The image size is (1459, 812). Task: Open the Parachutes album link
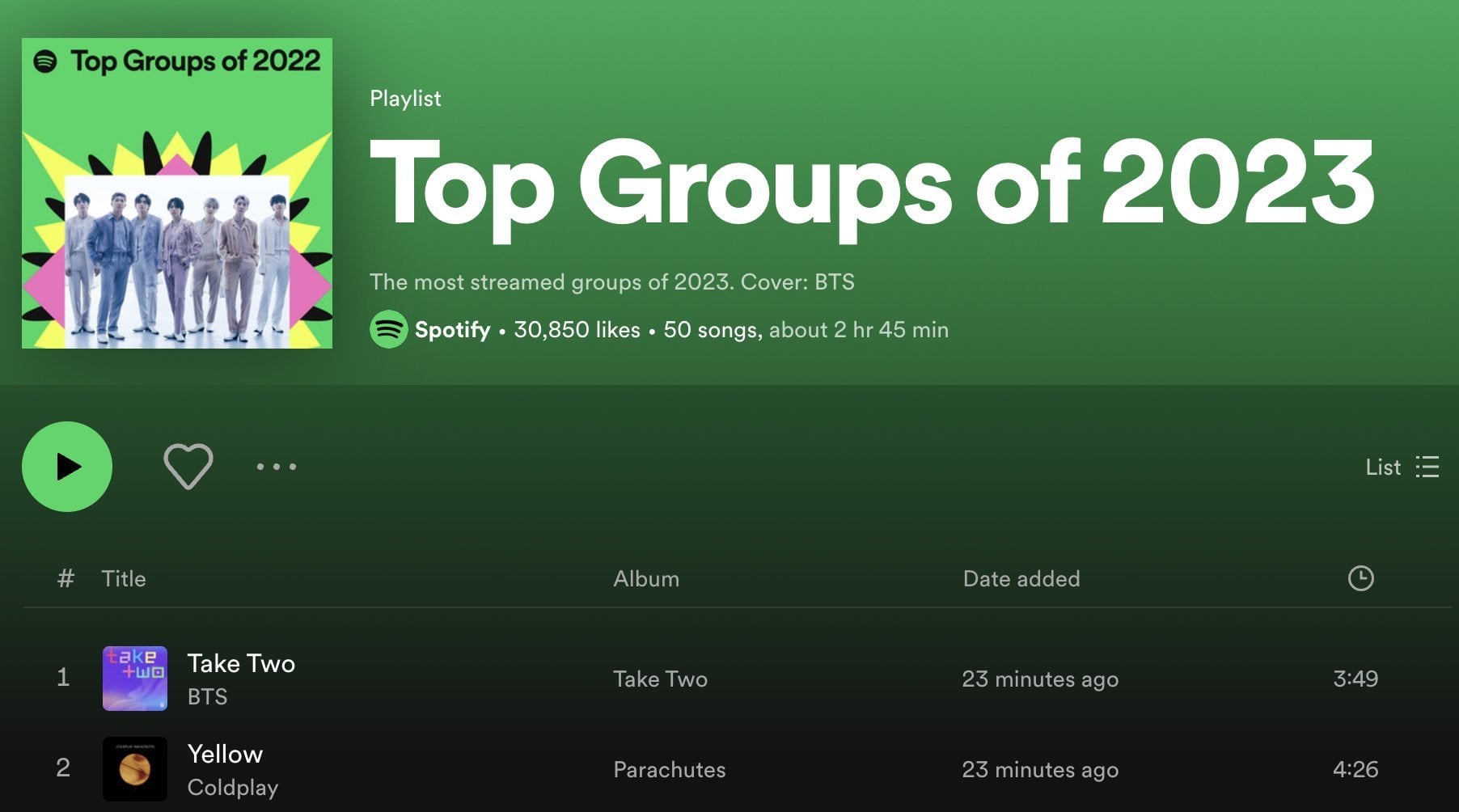[670, 769]
